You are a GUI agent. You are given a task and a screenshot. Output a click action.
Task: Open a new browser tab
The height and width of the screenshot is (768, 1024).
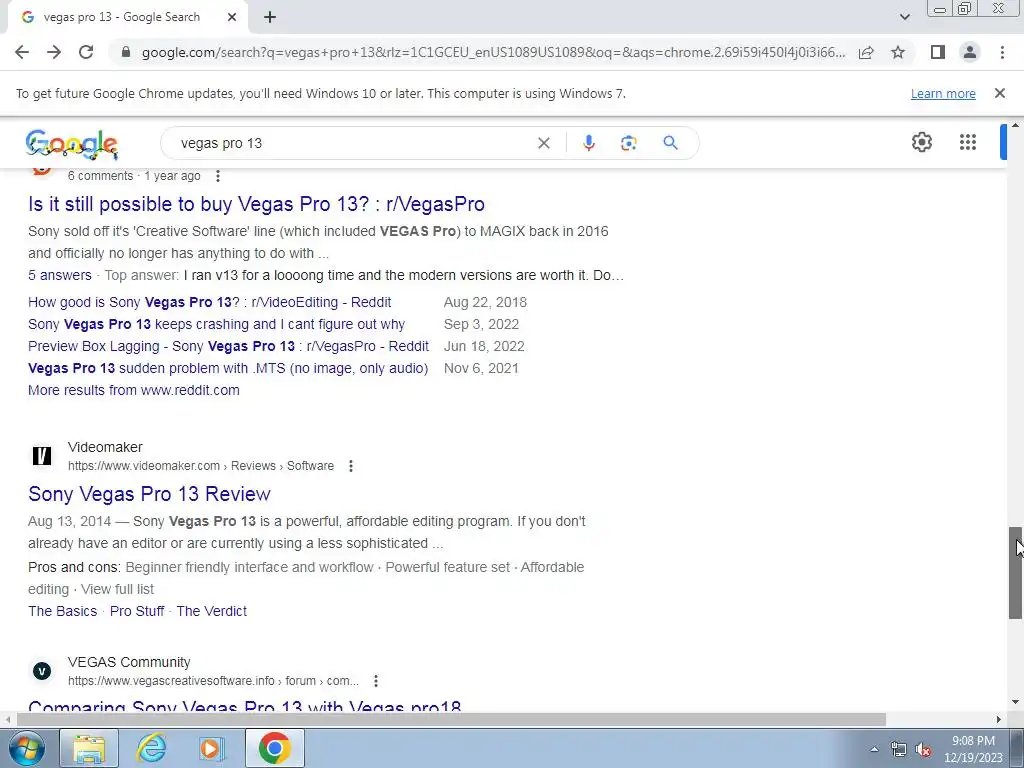[270, 17]
